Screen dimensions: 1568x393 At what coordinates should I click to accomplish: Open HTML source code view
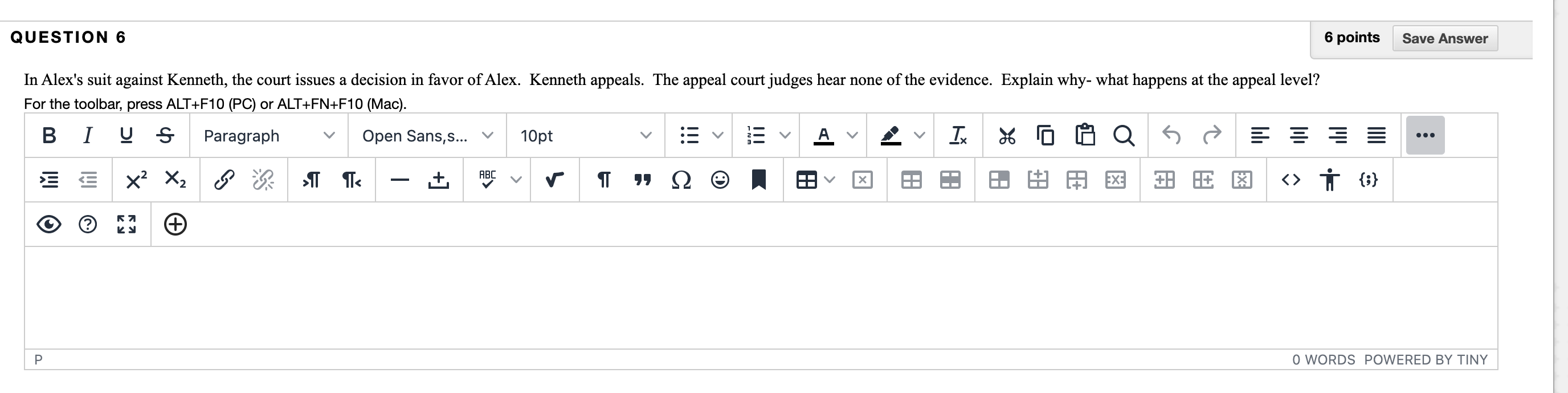pos(1291,180)
